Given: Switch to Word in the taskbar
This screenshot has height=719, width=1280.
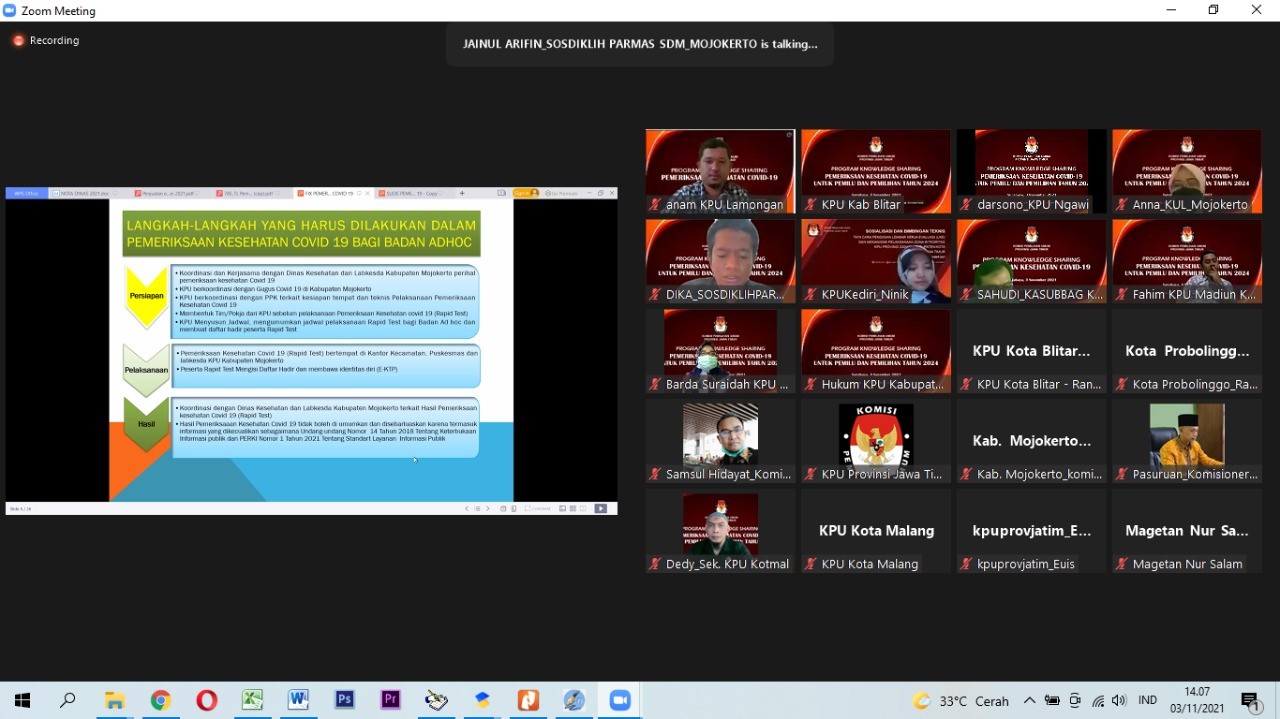Looking at the screenshot, I should [x=298, y=701].
